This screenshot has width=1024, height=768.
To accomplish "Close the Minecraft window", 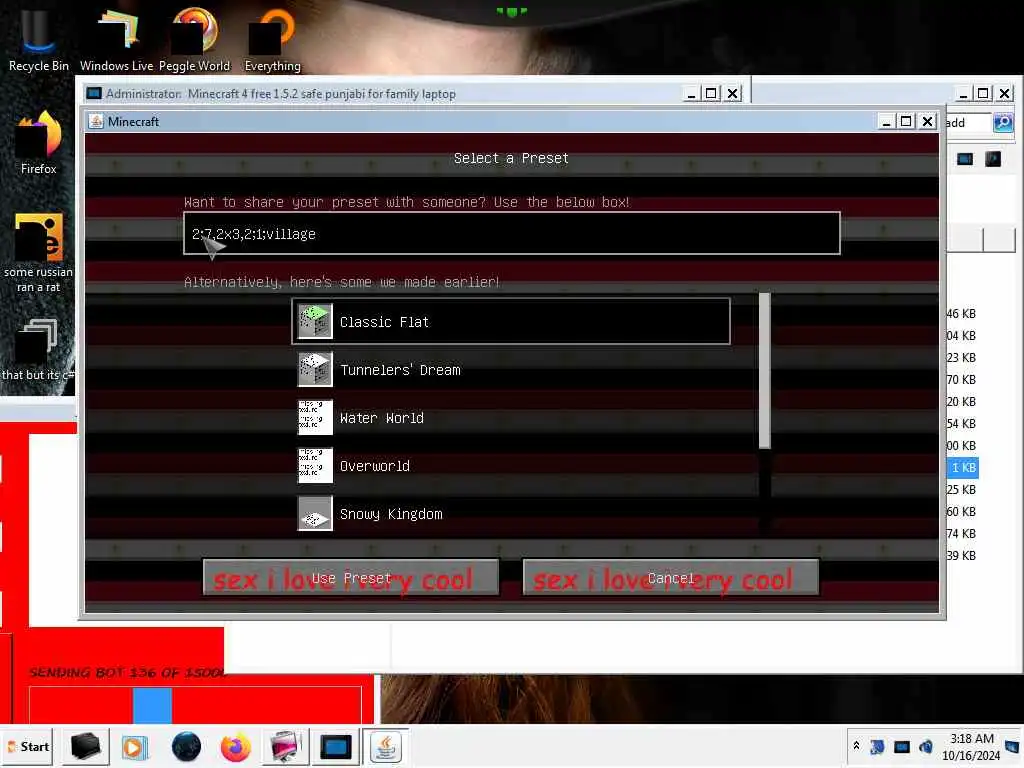I will coord(927,121).
